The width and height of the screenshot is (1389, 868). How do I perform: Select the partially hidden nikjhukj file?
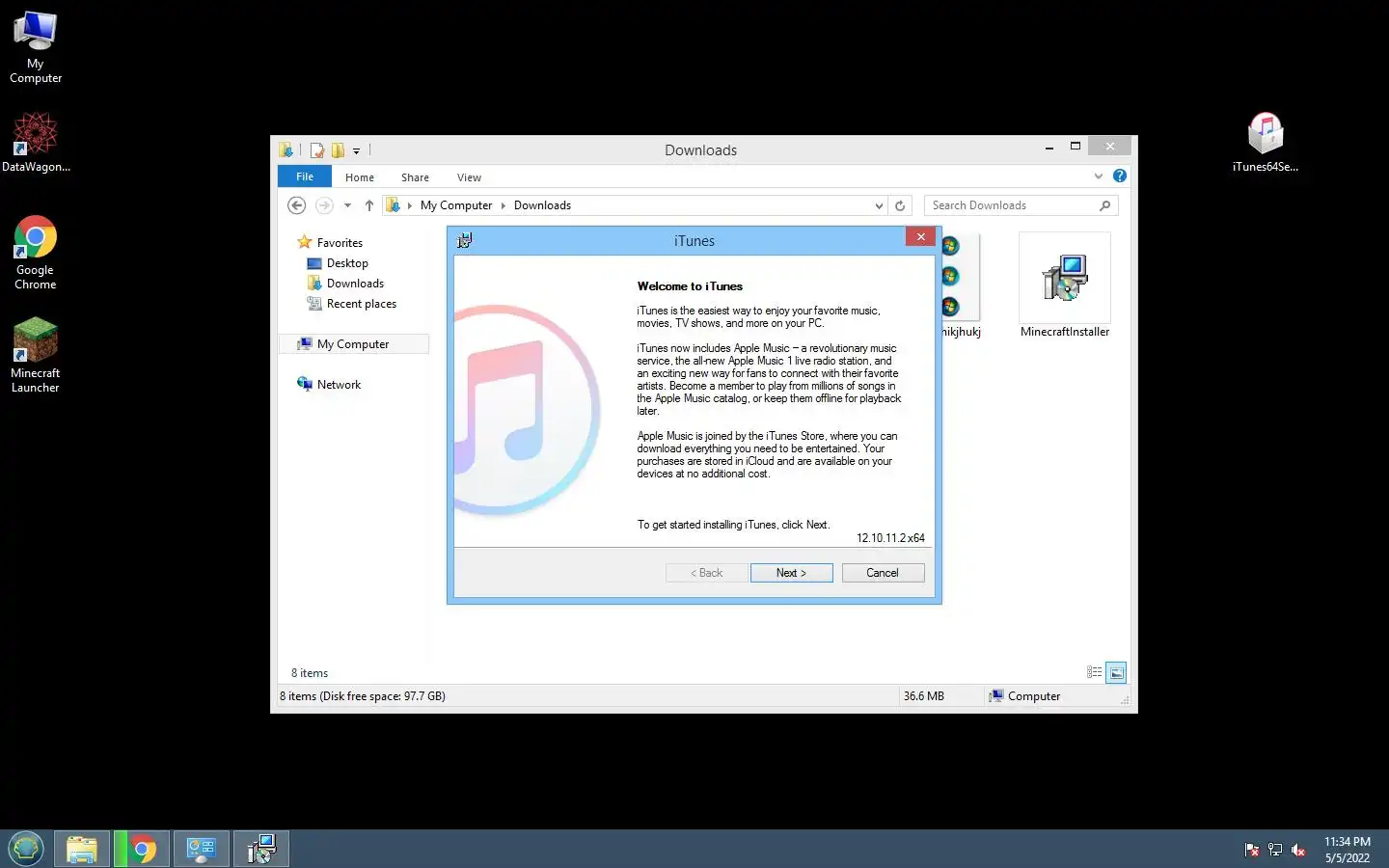click(x=961, y=286)
